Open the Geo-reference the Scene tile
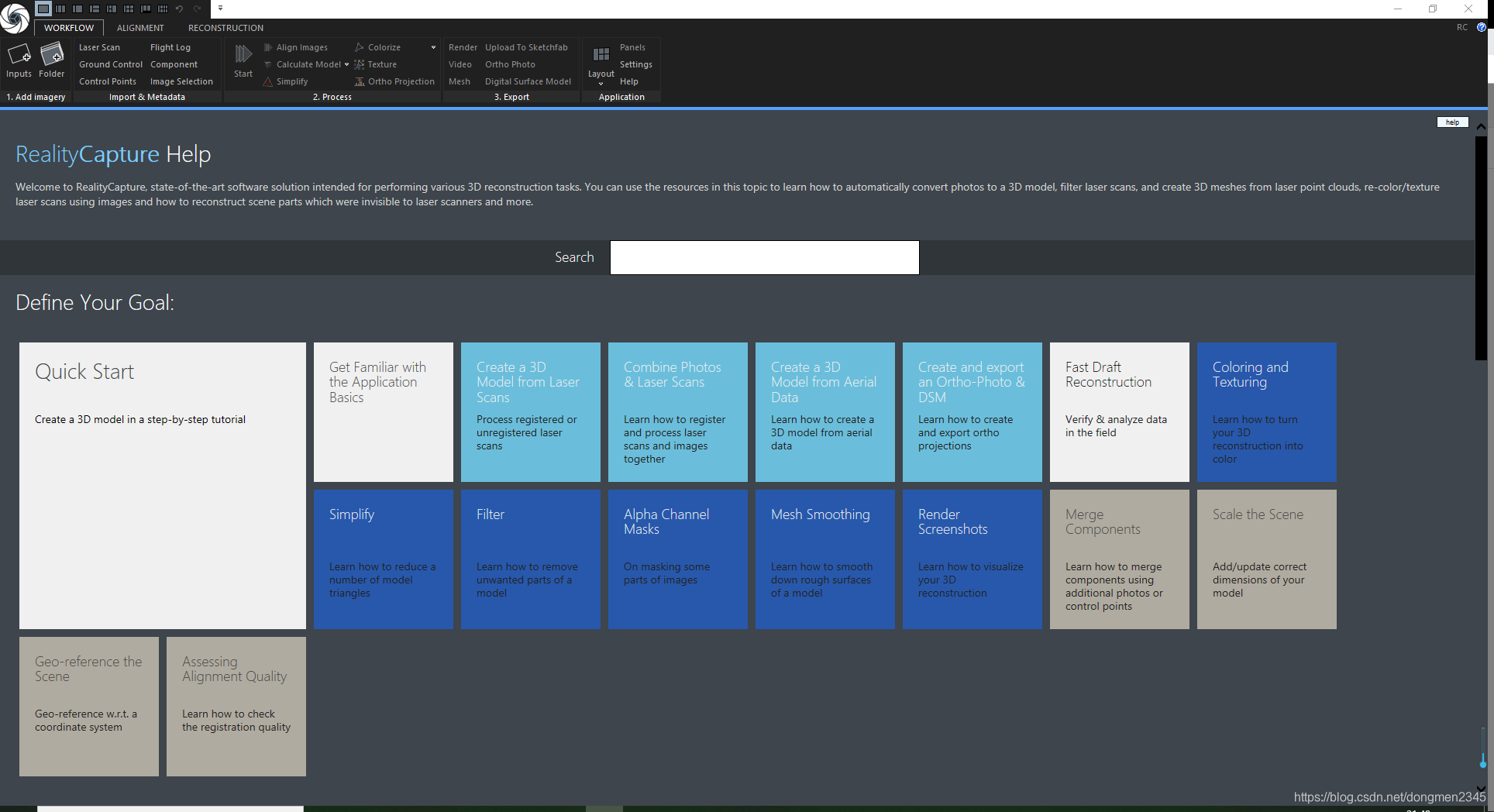This screenshot has height=812, width=1494. 89,707
